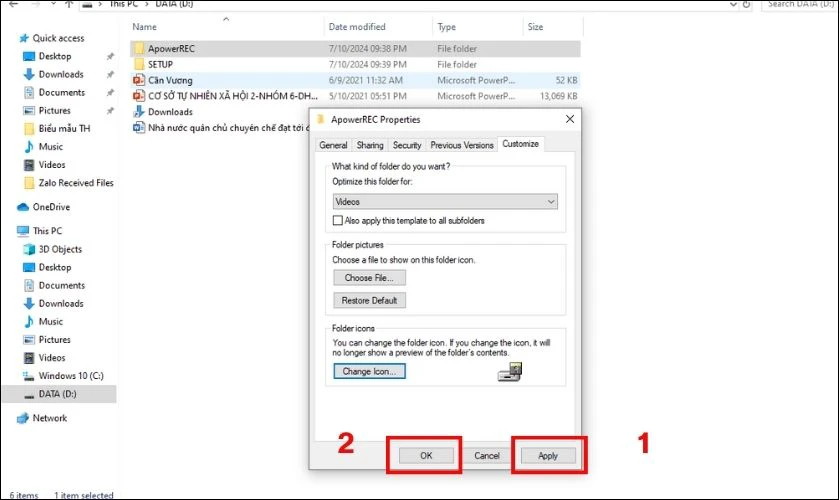The height and width of the screenshot is (500, 840).
Task: Click the Videos icon under This PC
Action: [29, 358]
